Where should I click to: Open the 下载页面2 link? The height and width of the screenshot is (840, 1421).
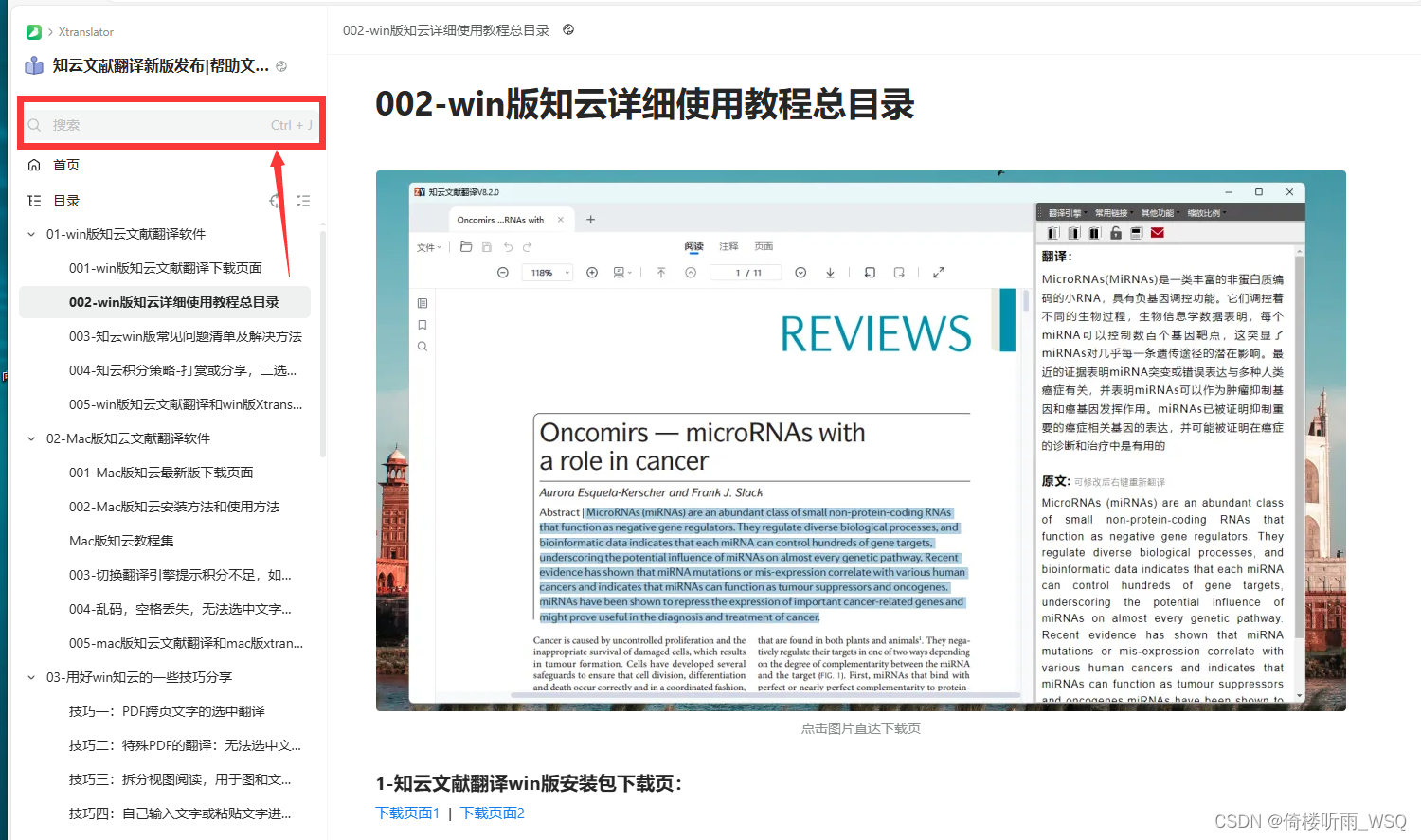(x=493, y=813)
